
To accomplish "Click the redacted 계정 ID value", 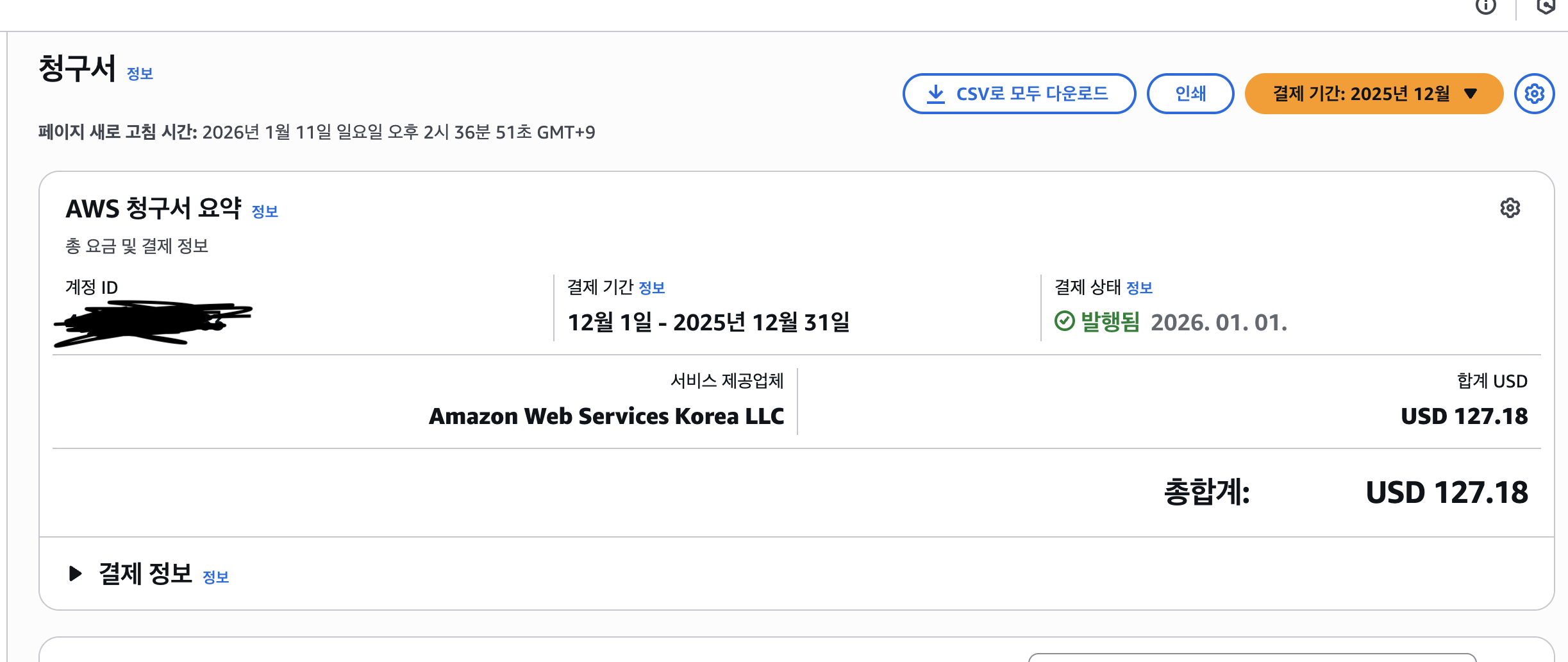I will (x=153, y=323).
